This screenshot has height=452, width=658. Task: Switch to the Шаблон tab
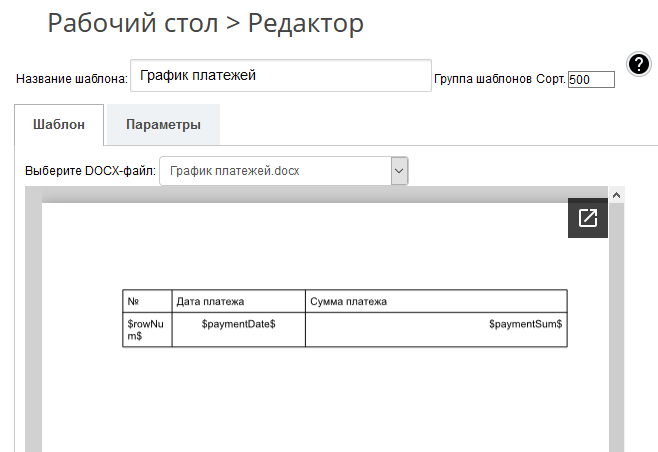(x=59, y=125)
